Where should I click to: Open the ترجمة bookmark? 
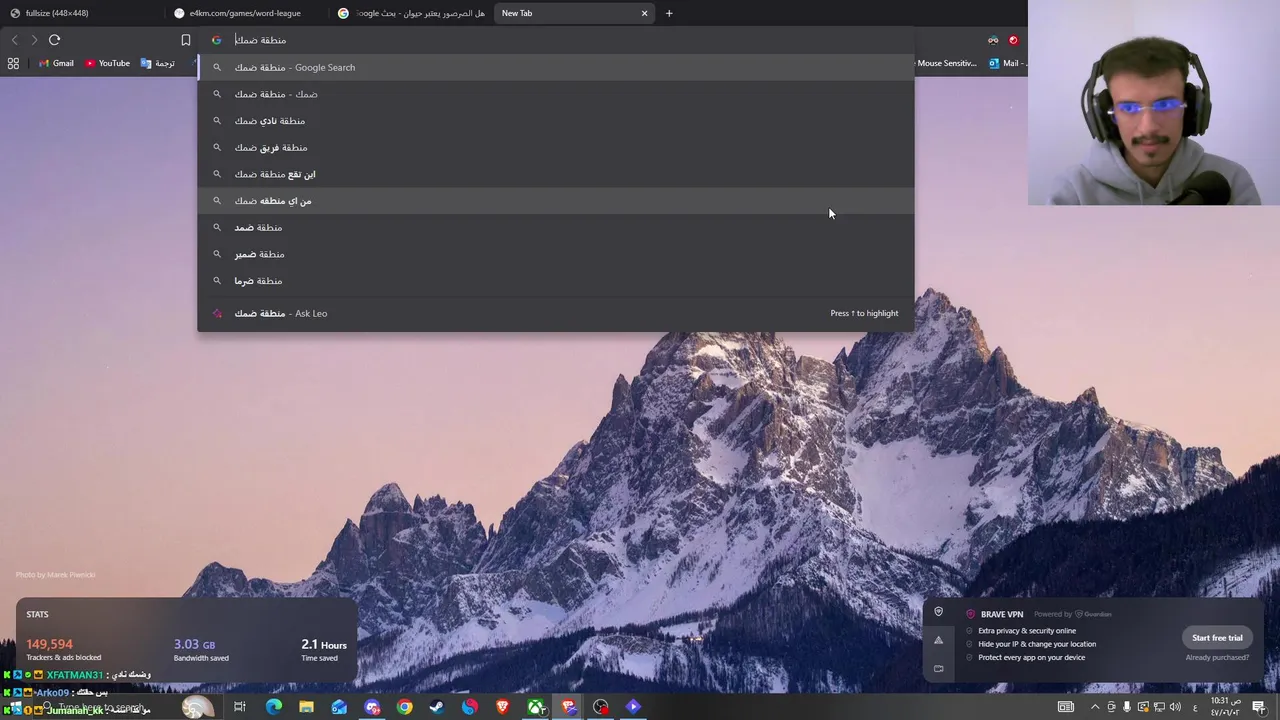coord(158,63)
